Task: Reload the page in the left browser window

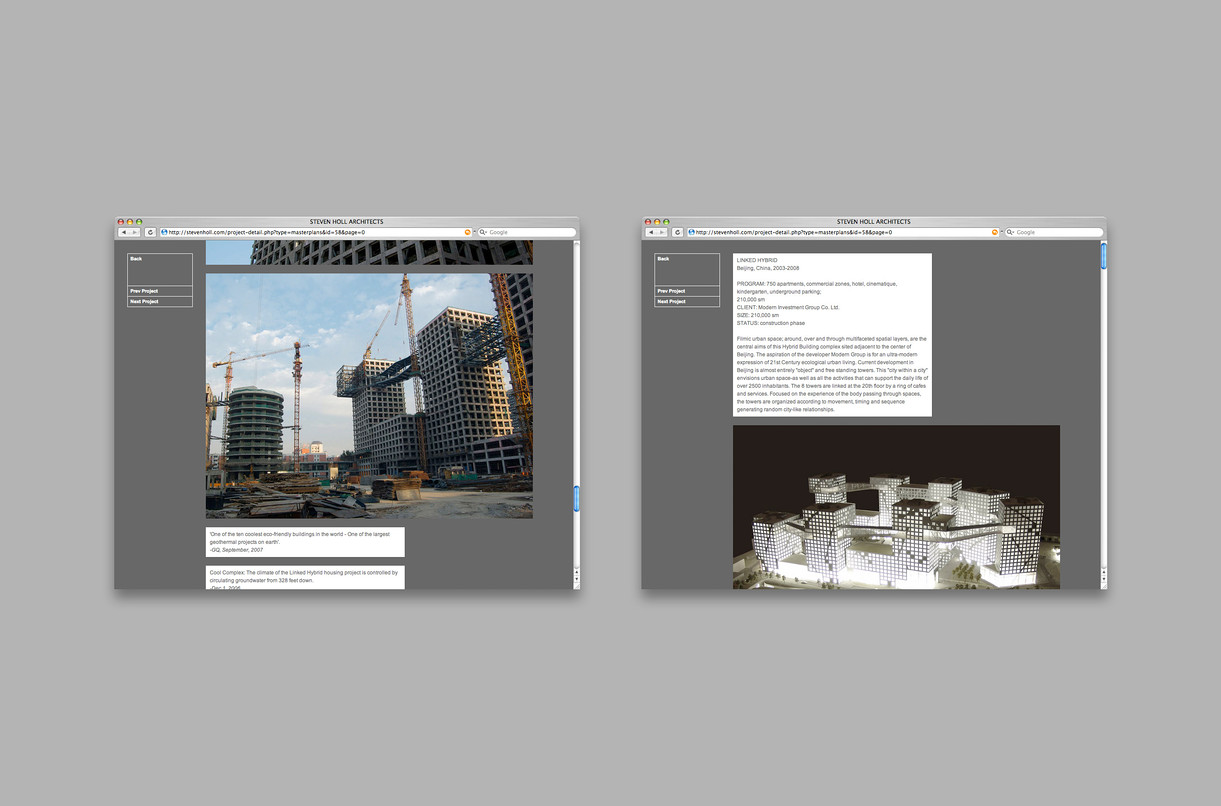Action: click(150, 232)
